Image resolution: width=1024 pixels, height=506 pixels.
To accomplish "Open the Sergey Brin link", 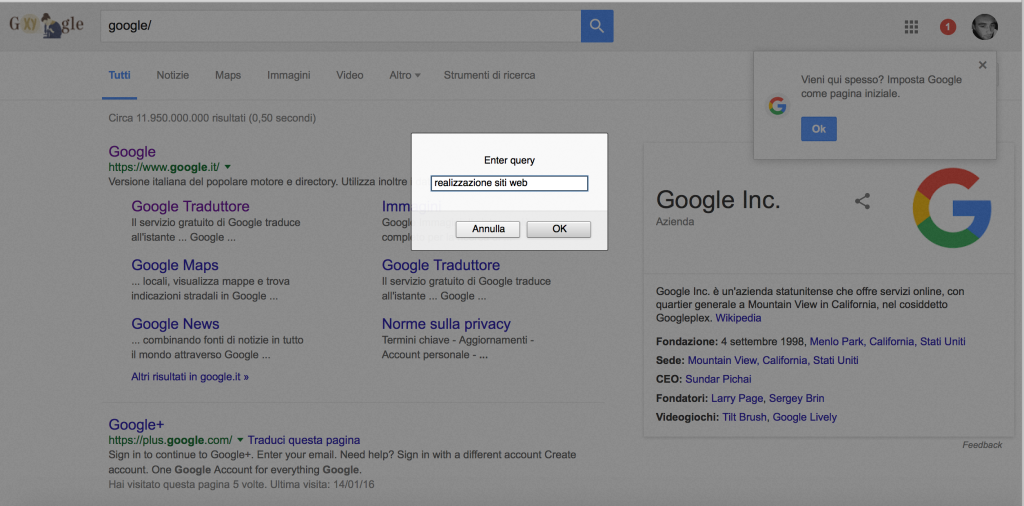I will point(797,398).
